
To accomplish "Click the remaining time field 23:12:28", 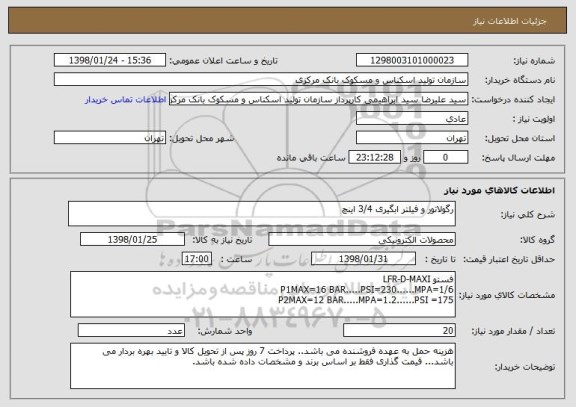I will point(374,158).
